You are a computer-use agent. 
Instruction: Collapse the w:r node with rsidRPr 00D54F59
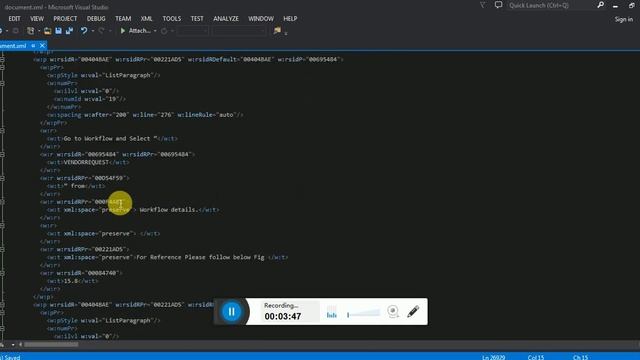[x=2, y=178]
